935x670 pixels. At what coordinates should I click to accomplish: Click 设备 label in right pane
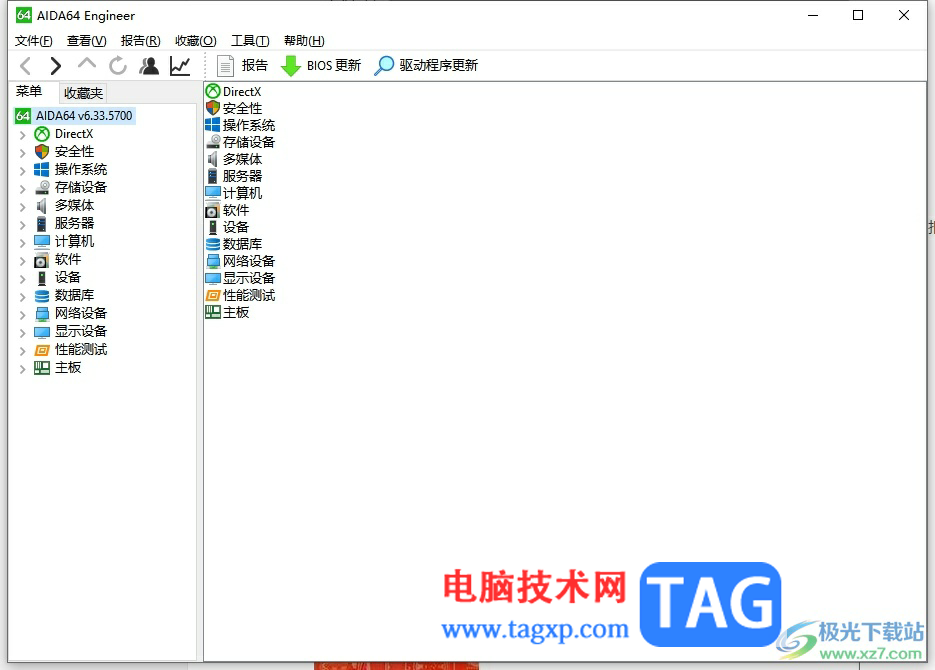[236, 227]
